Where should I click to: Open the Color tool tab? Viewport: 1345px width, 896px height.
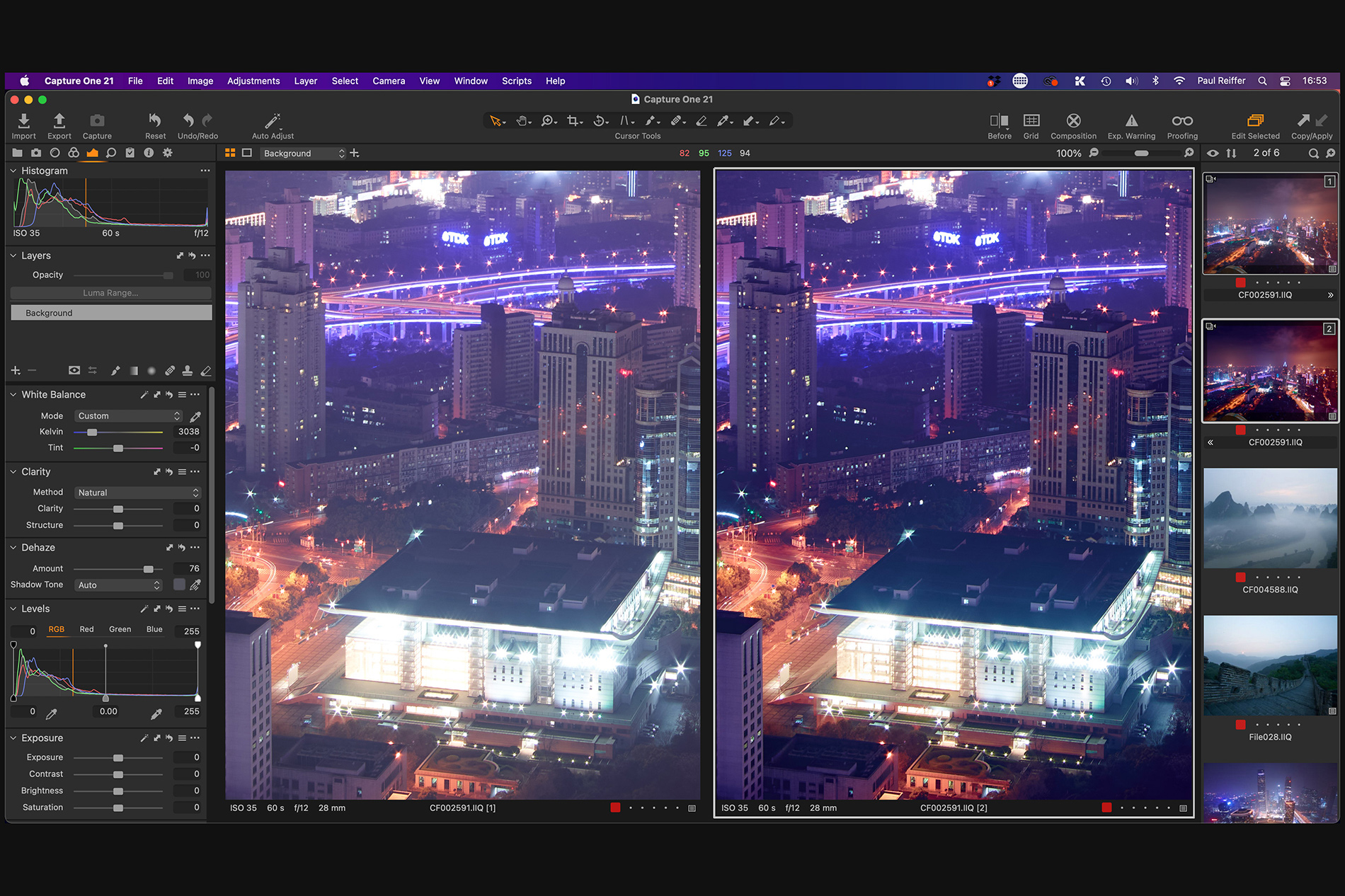[x=74, y=153]
